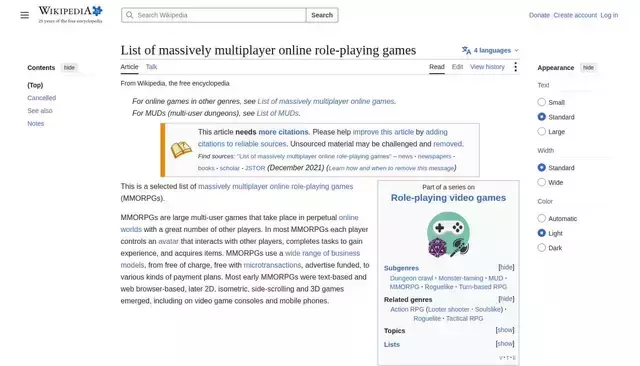Select Standard text size
Screen dimensions: 640x366
(541, 117)
